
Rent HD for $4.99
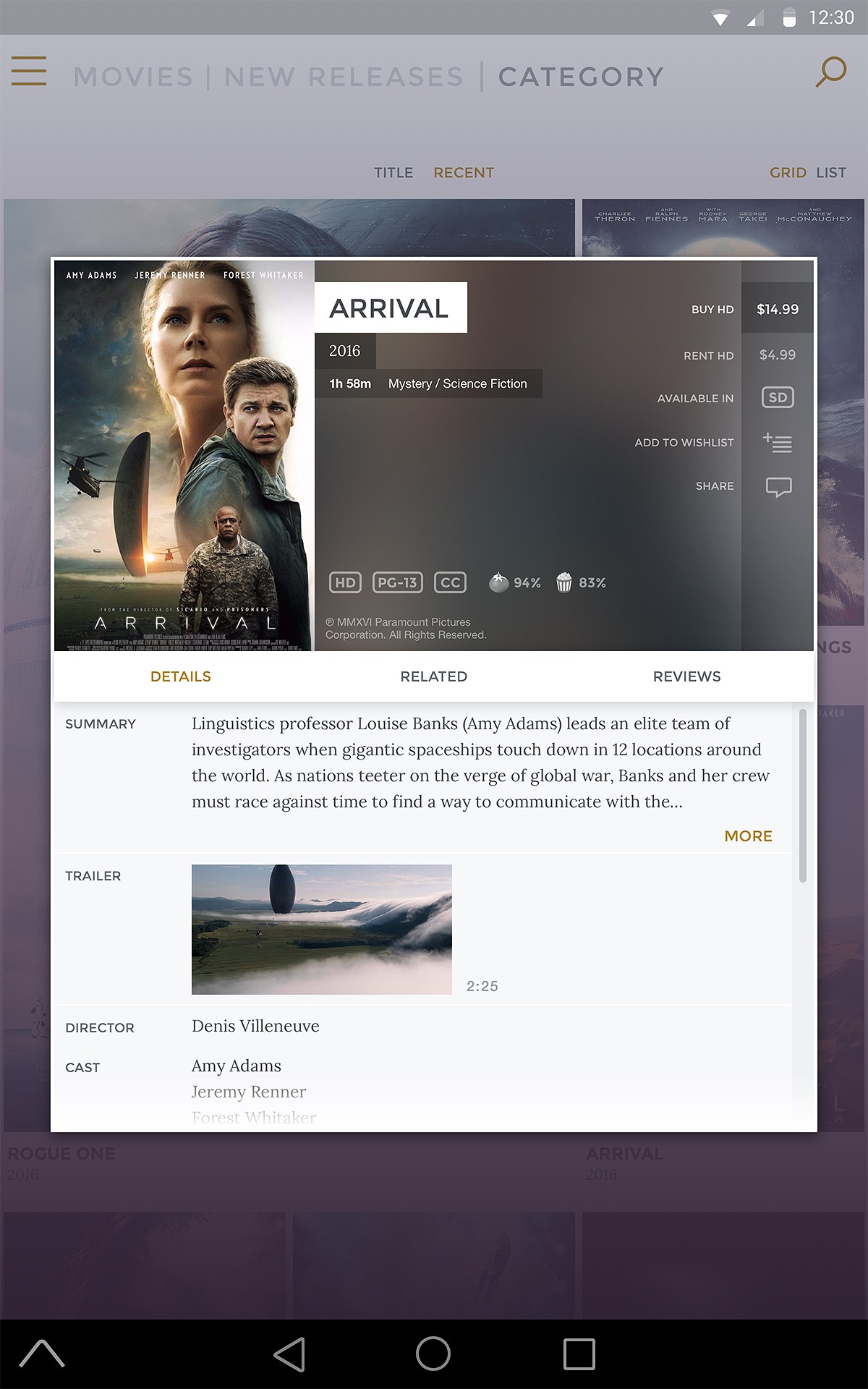coord(778,355)
